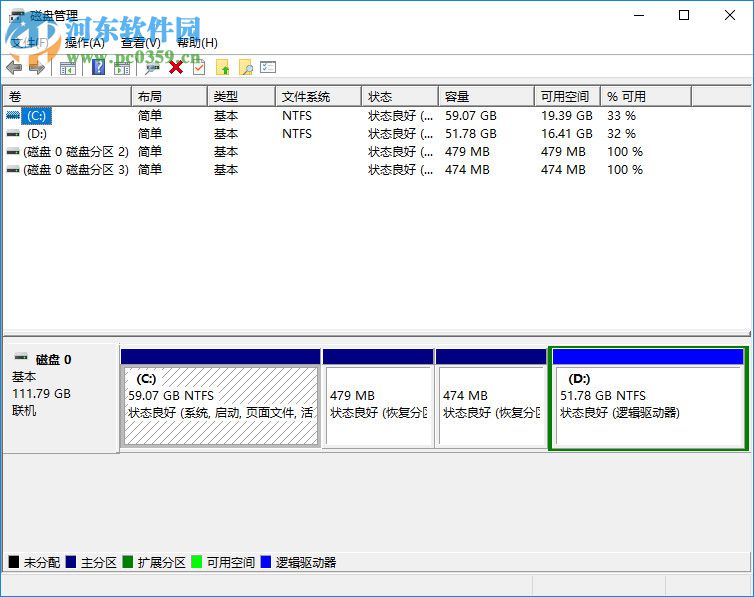
Task: Sort by the 可用空间 column header
Action: click(x=567, y=97)
